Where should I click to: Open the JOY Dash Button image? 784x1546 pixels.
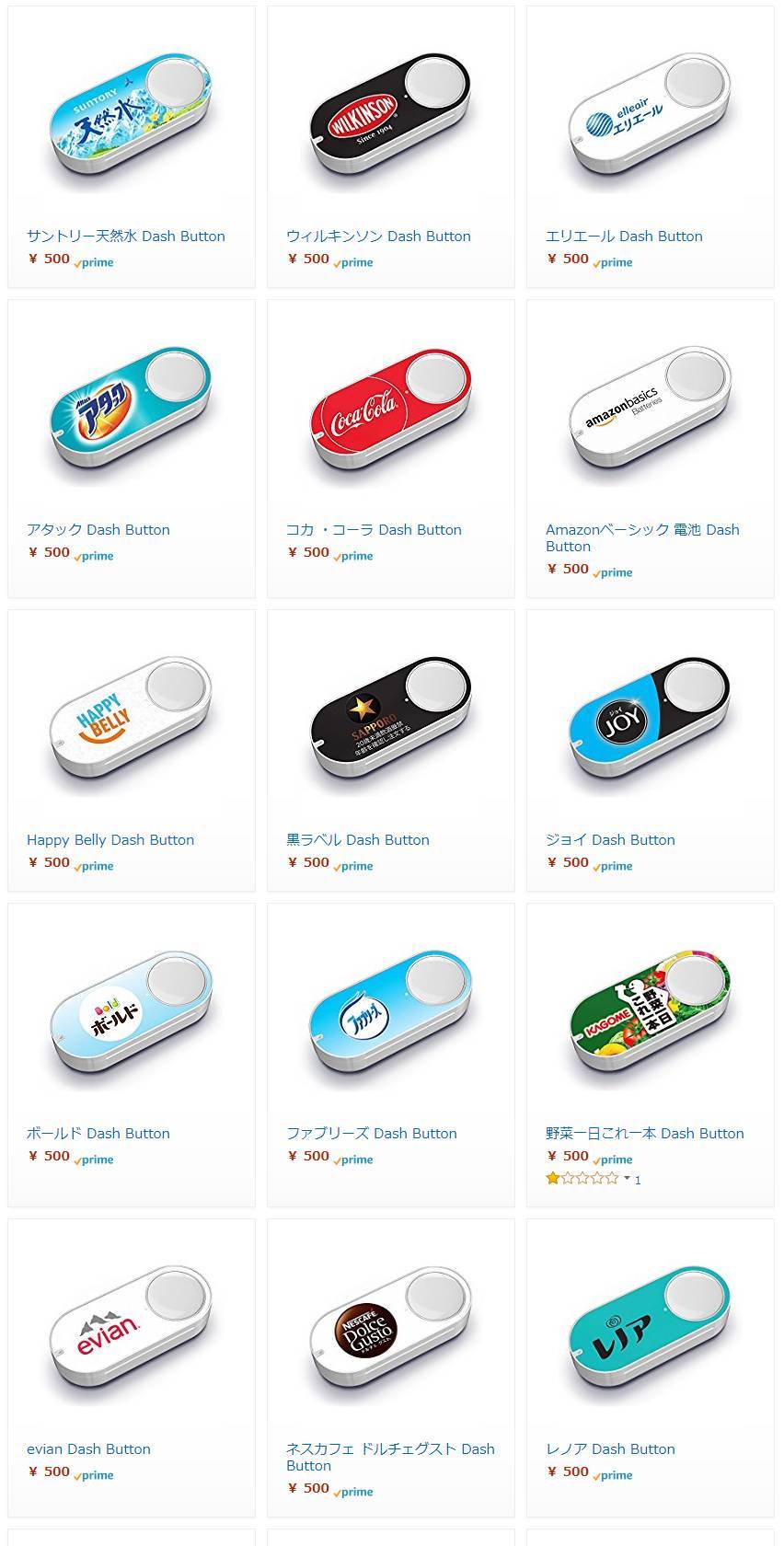650,725
